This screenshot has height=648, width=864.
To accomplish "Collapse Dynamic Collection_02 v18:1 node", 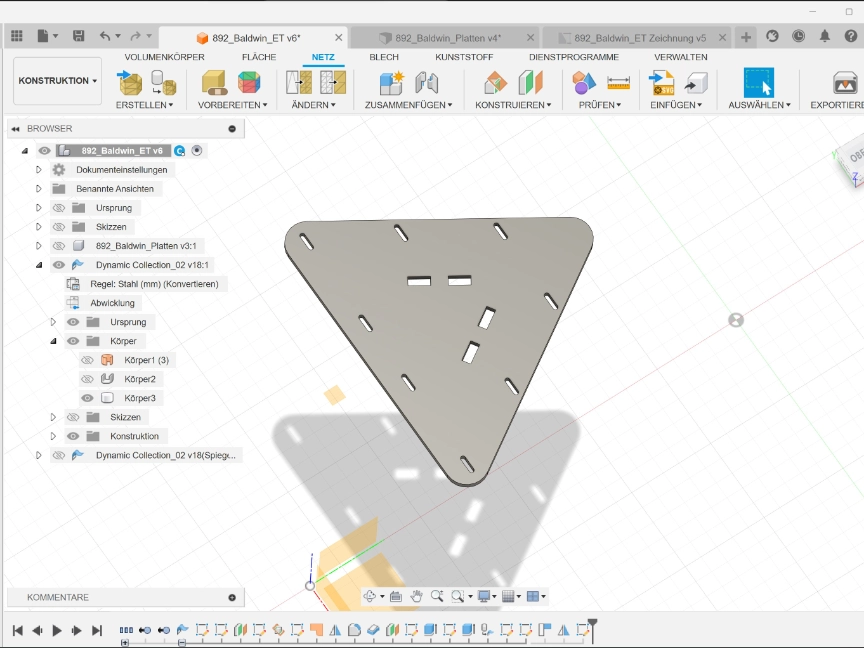I will point(39,265).
